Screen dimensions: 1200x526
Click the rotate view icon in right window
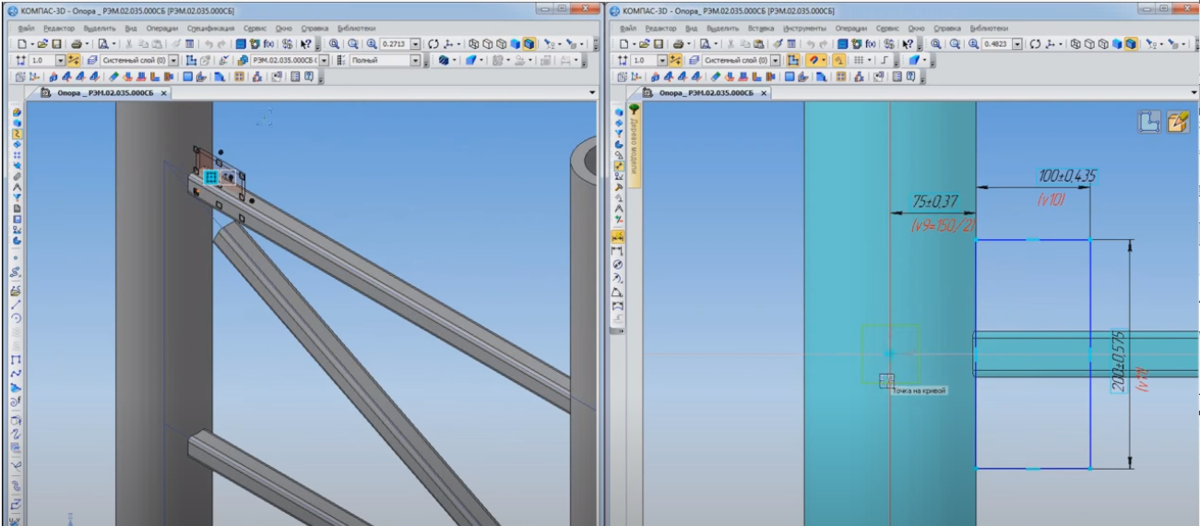pos(1035,44)
